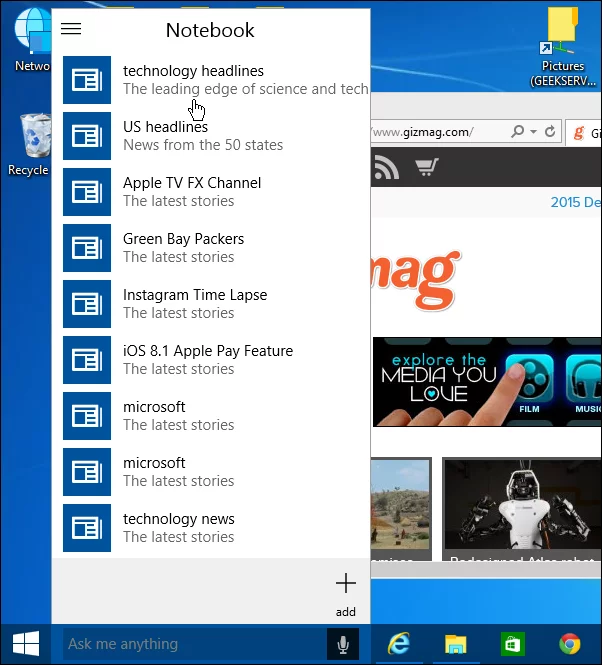Launch Google Chrome from the taskbar
The width and height of the screenshot is (602, 665).
[x=570, y=645]
